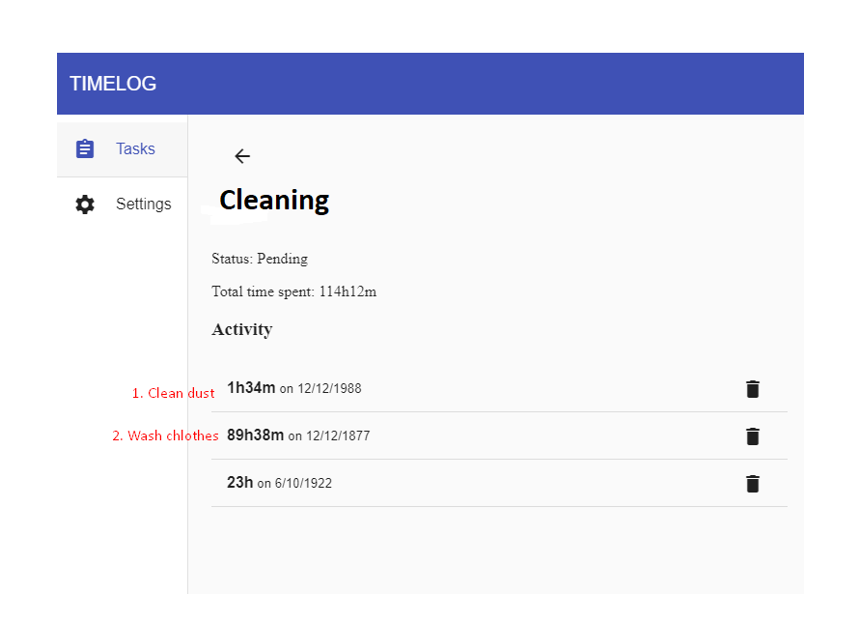
Task: Select the 89h38m on 12/12/1877 row
Action: (x=499, y=436)
